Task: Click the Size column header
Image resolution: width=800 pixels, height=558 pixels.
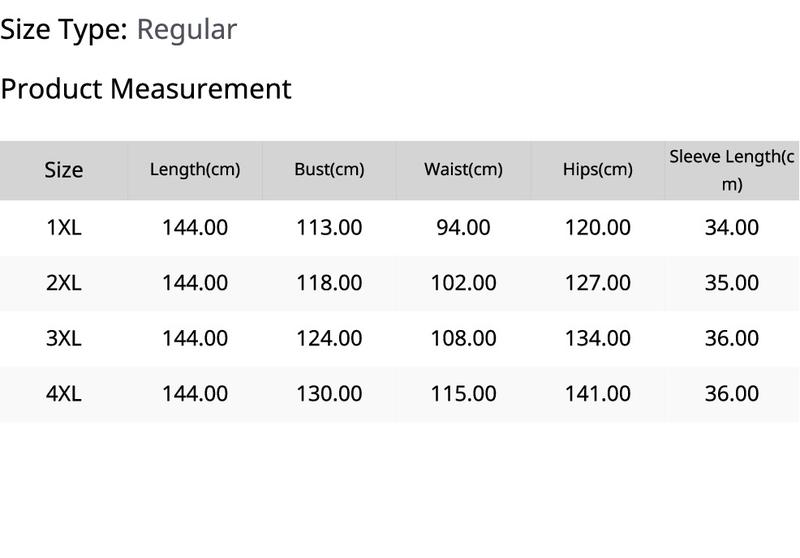Action: (64, 170)
